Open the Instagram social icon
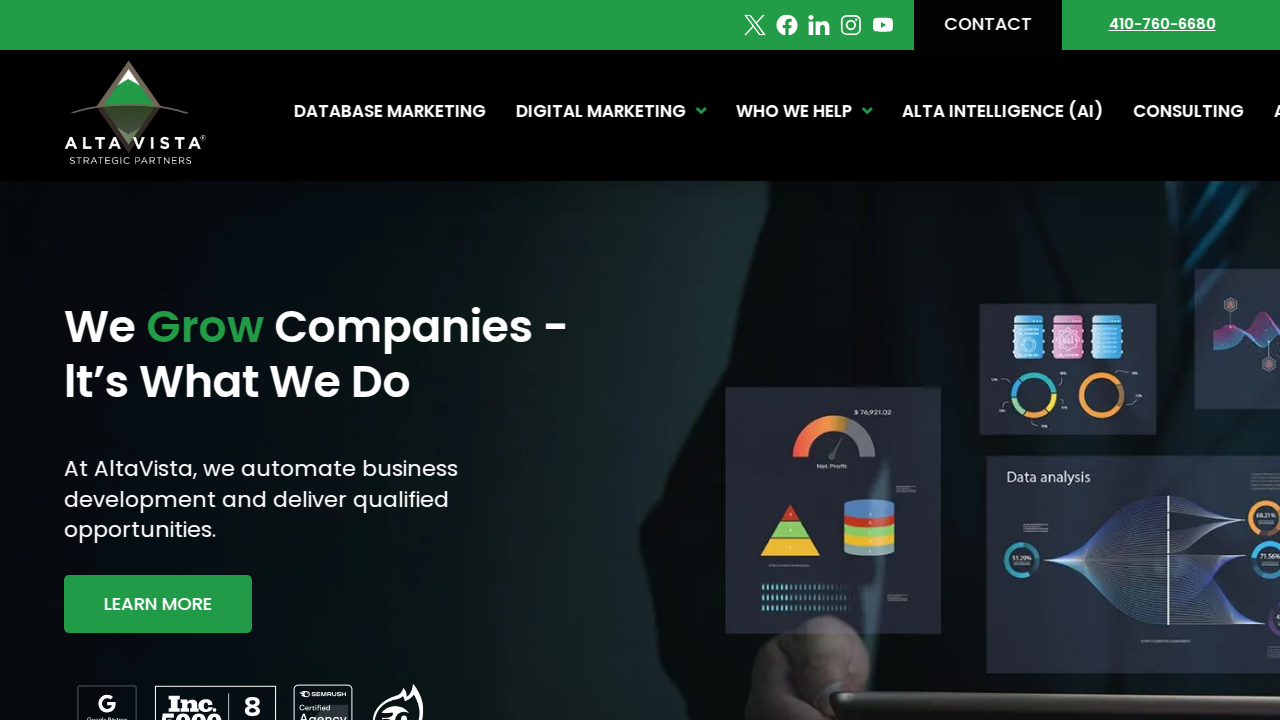1280x720 pixels. 851,25
